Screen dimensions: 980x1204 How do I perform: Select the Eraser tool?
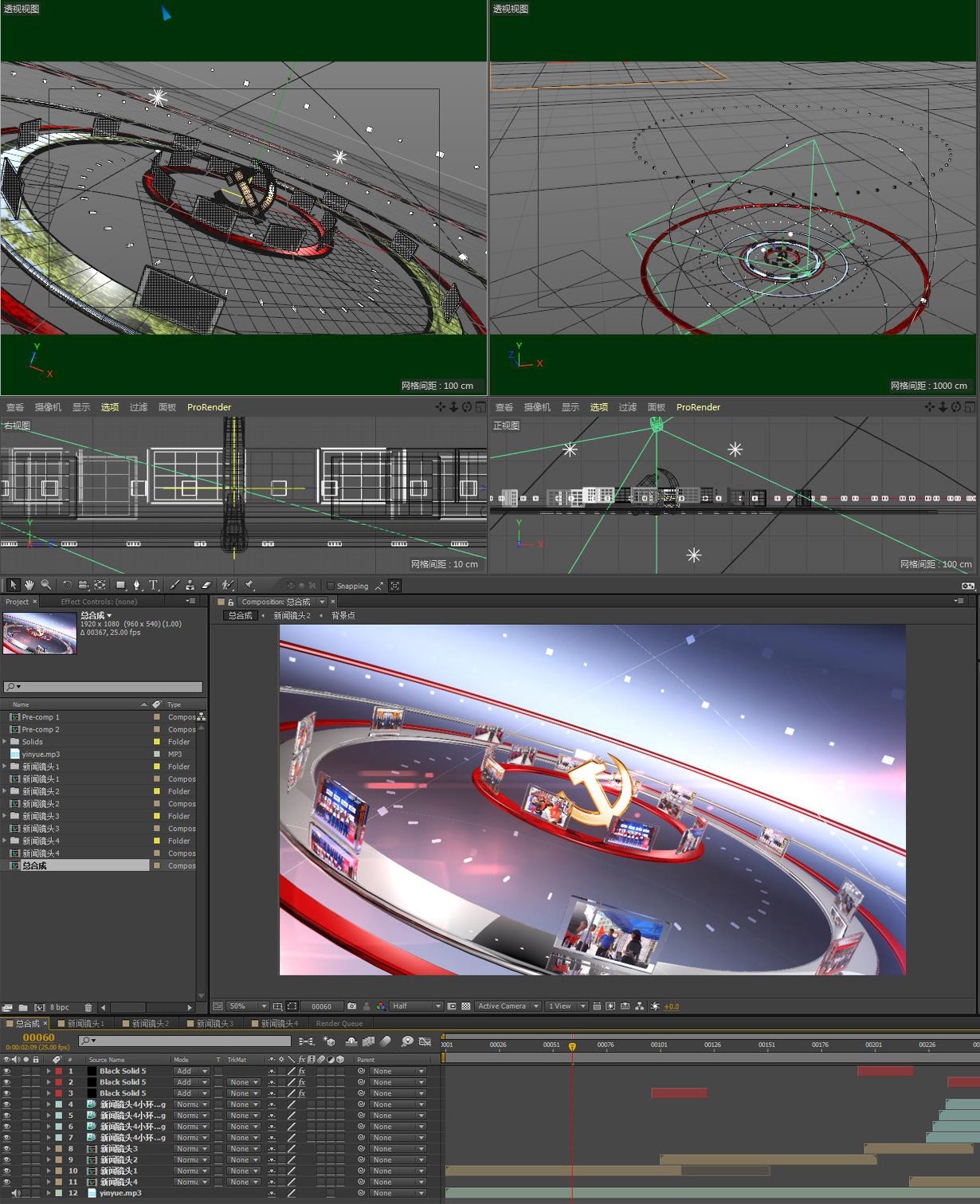[x=206, y=585]
